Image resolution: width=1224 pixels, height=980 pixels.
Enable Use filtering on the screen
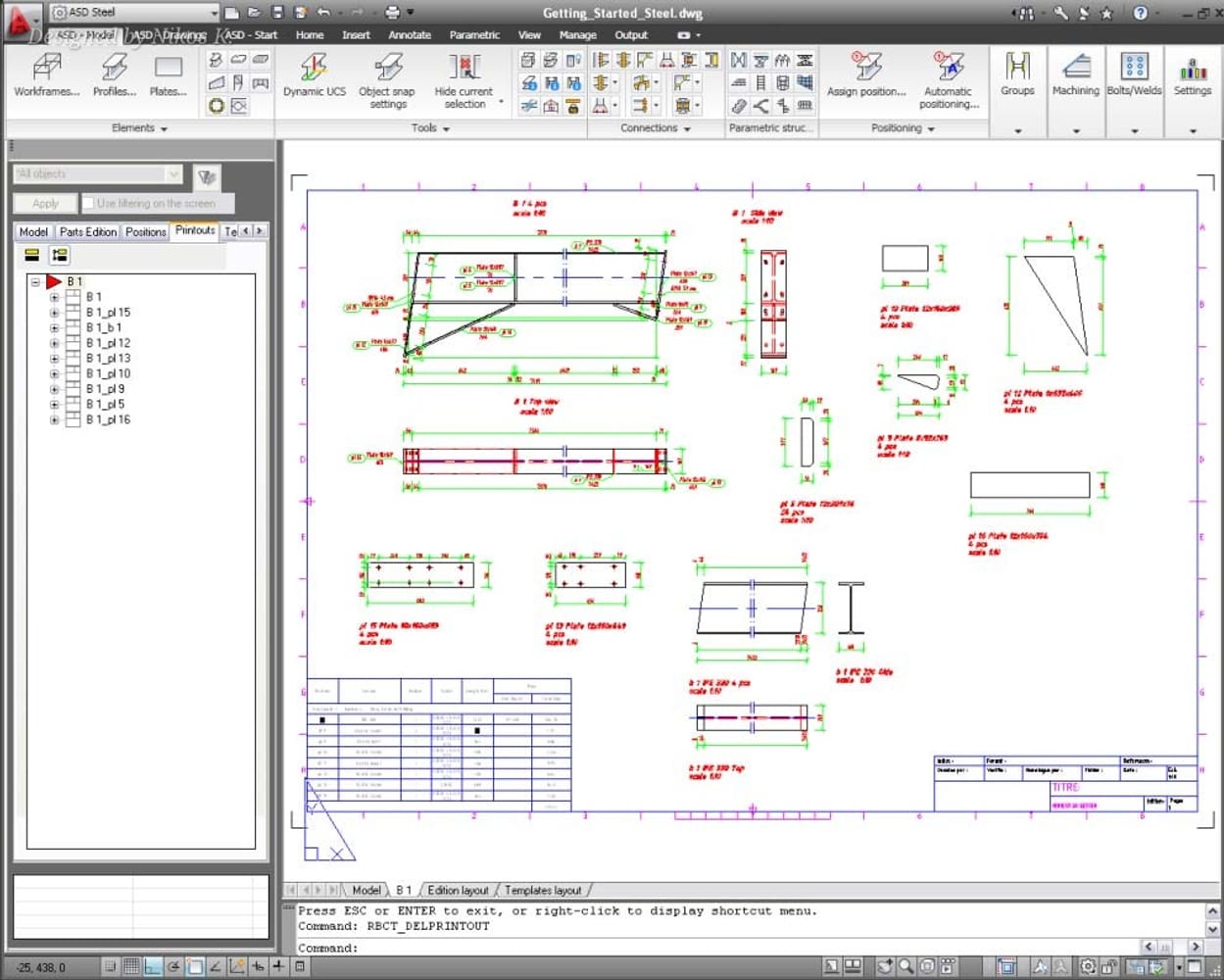click(88, 204)
